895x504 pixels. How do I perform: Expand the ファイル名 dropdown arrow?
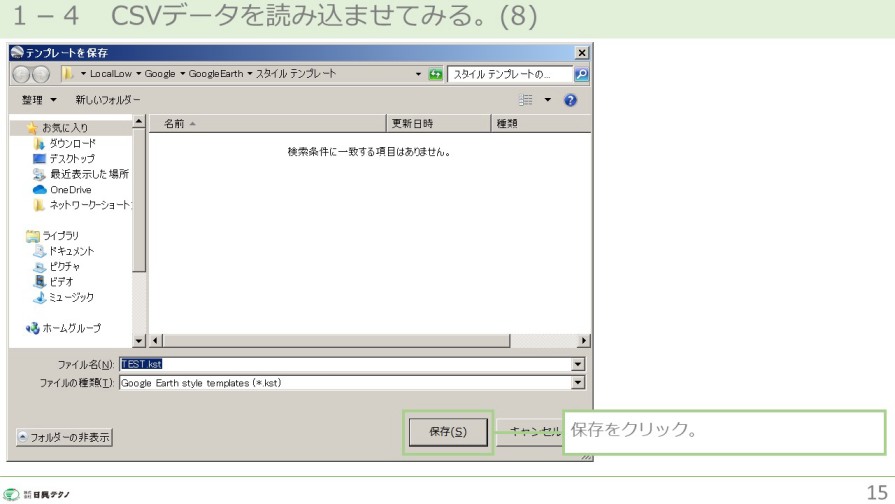[x=577, y=365]
